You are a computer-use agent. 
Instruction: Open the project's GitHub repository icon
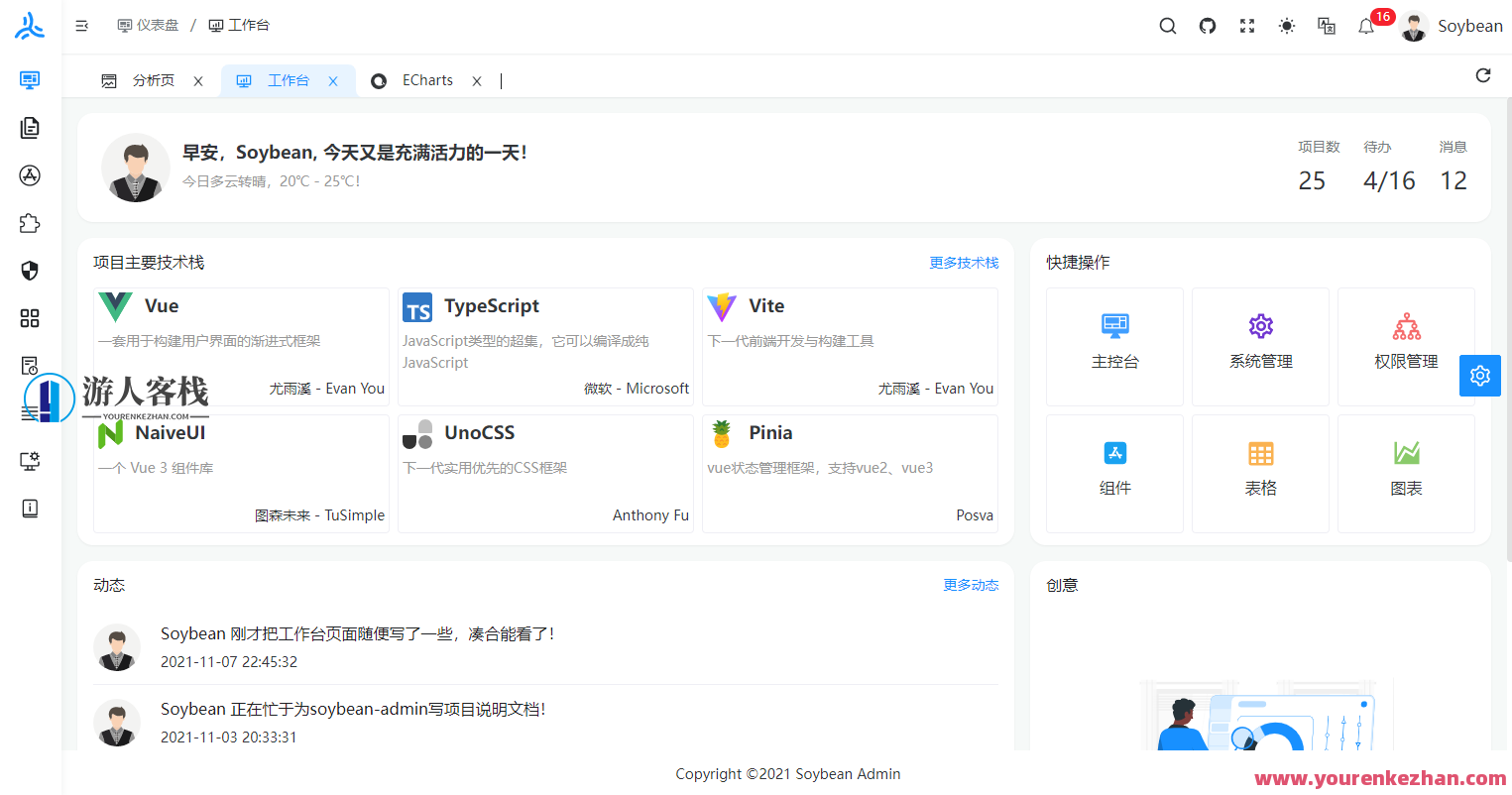(1207, 26)
